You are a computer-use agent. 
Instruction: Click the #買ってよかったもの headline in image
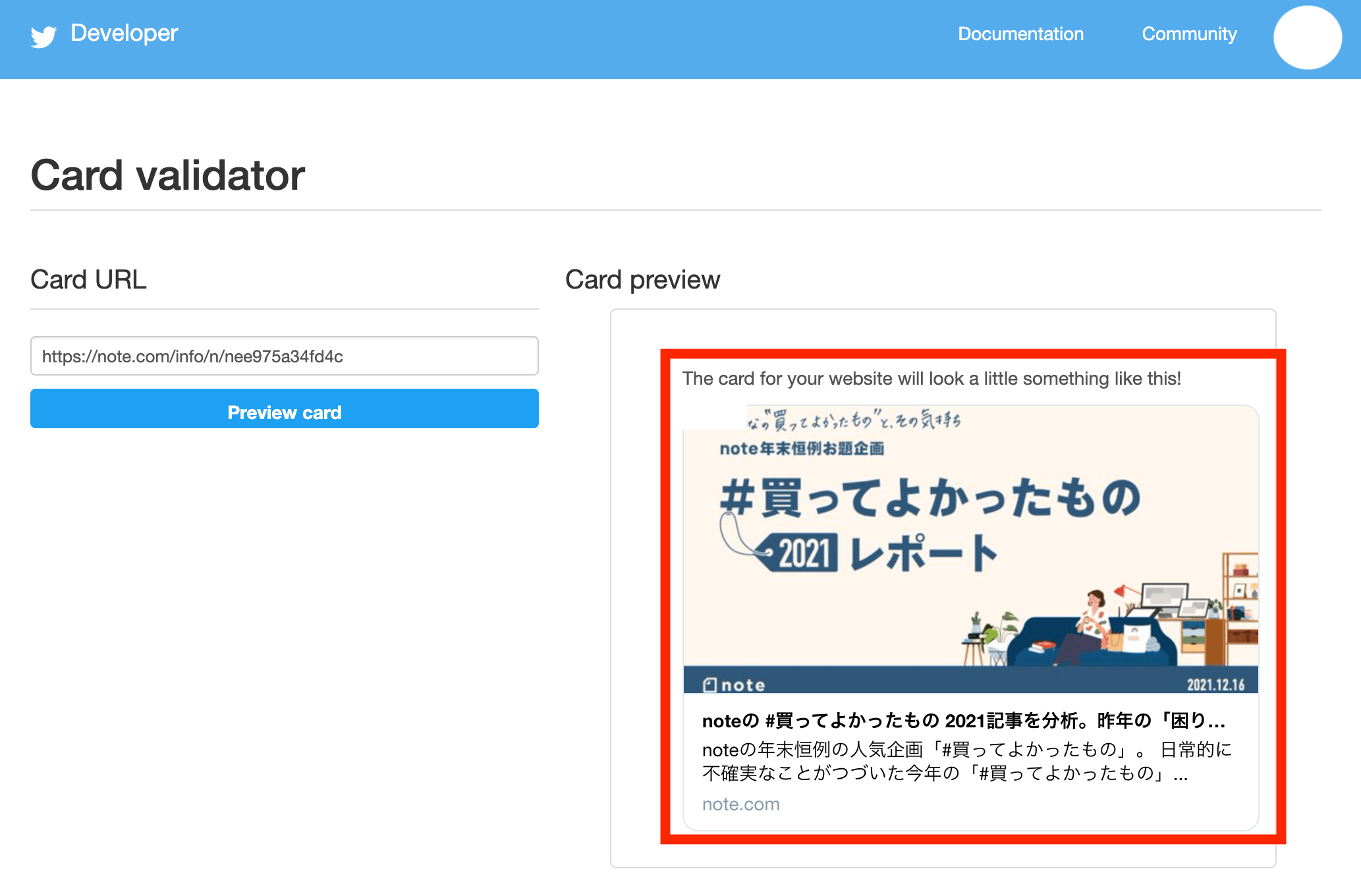click(x=930, y=497)
